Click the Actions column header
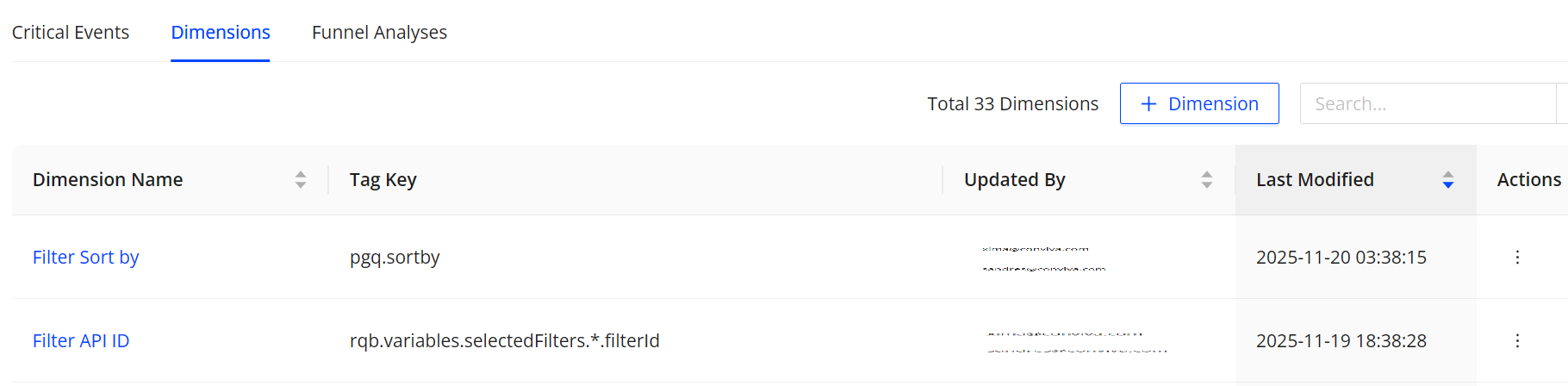The width and height of the screenshot is (1568, 386). point(1528,179)
